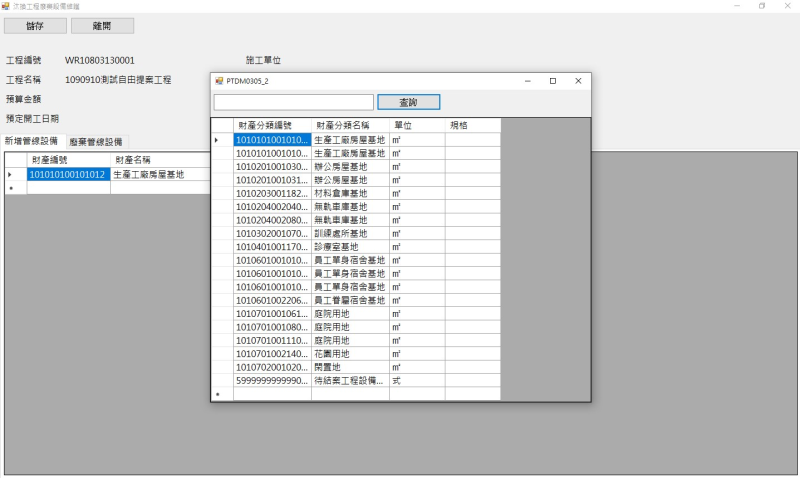The image size is (800, 478).
Task: Select row code 1010701001061...
Action: pos(272,313)
